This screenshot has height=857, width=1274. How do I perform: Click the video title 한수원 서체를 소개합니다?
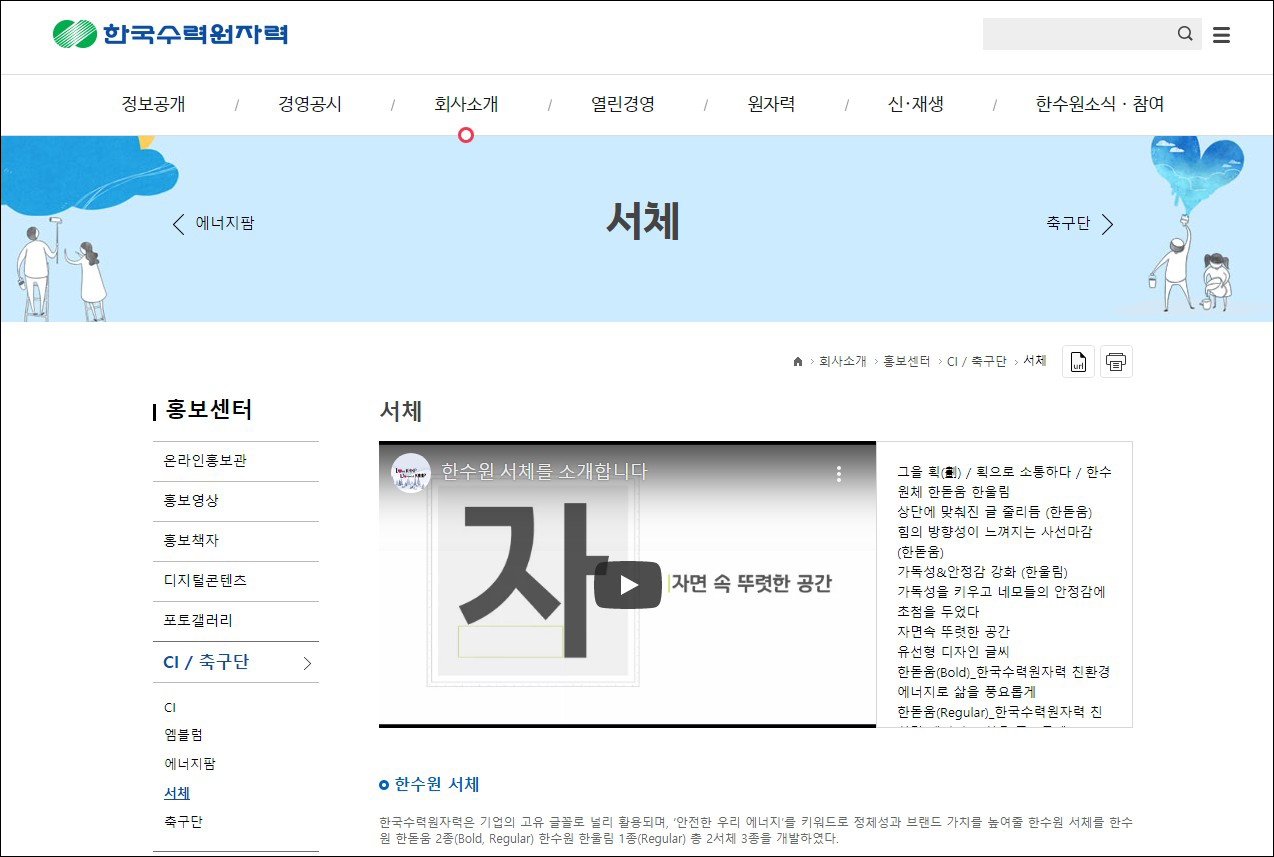(x=545, y=472)
